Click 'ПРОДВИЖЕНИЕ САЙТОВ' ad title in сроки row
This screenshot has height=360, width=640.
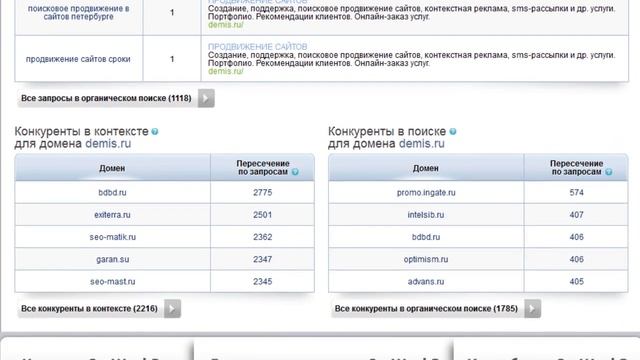[258, 47]
